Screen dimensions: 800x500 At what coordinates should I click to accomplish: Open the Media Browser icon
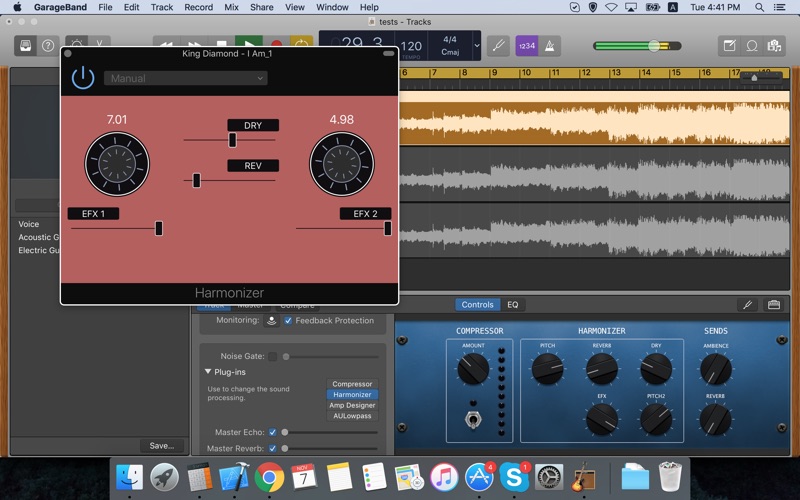pos(774,46)
